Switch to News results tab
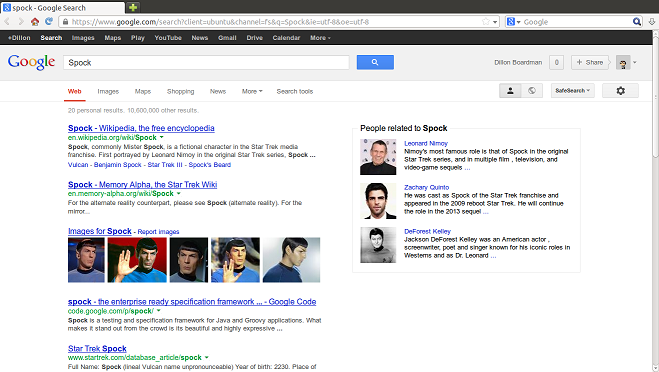 pos(218,91)
